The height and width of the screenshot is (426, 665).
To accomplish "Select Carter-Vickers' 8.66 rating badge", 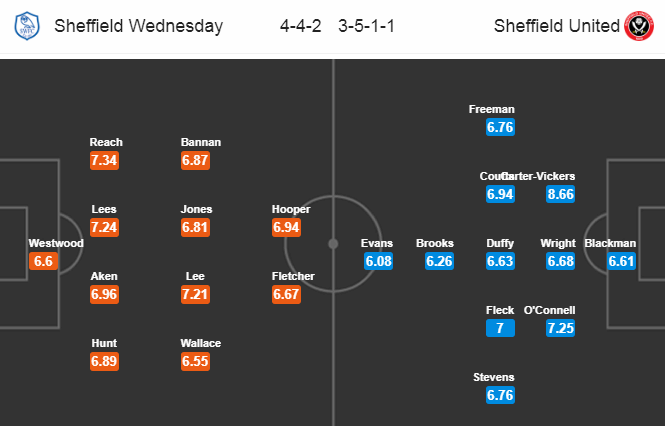I will pyautogui.click(x=560, y=194).
